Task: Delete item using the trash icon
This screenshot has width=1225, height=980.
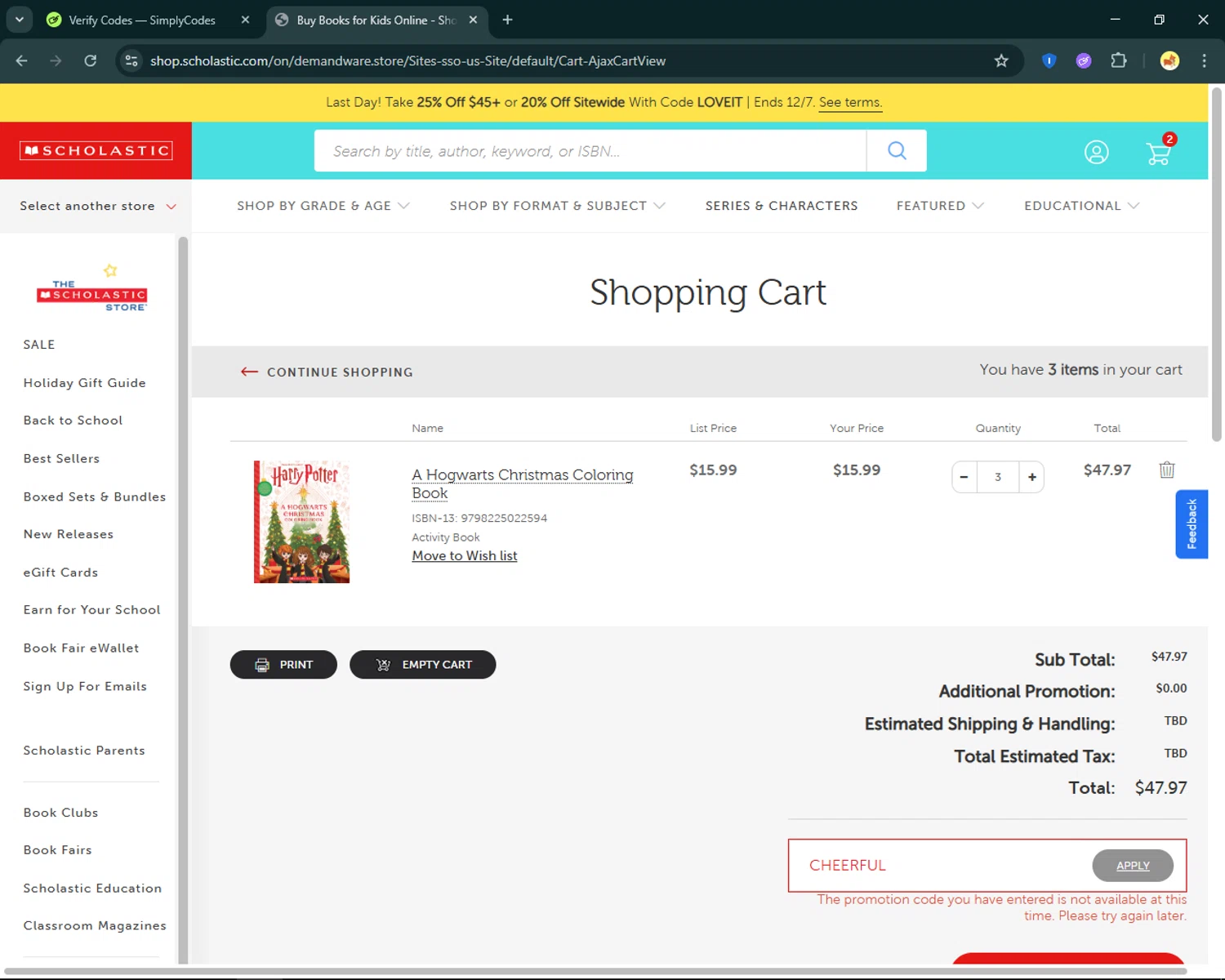Action: click(1167, 470)
